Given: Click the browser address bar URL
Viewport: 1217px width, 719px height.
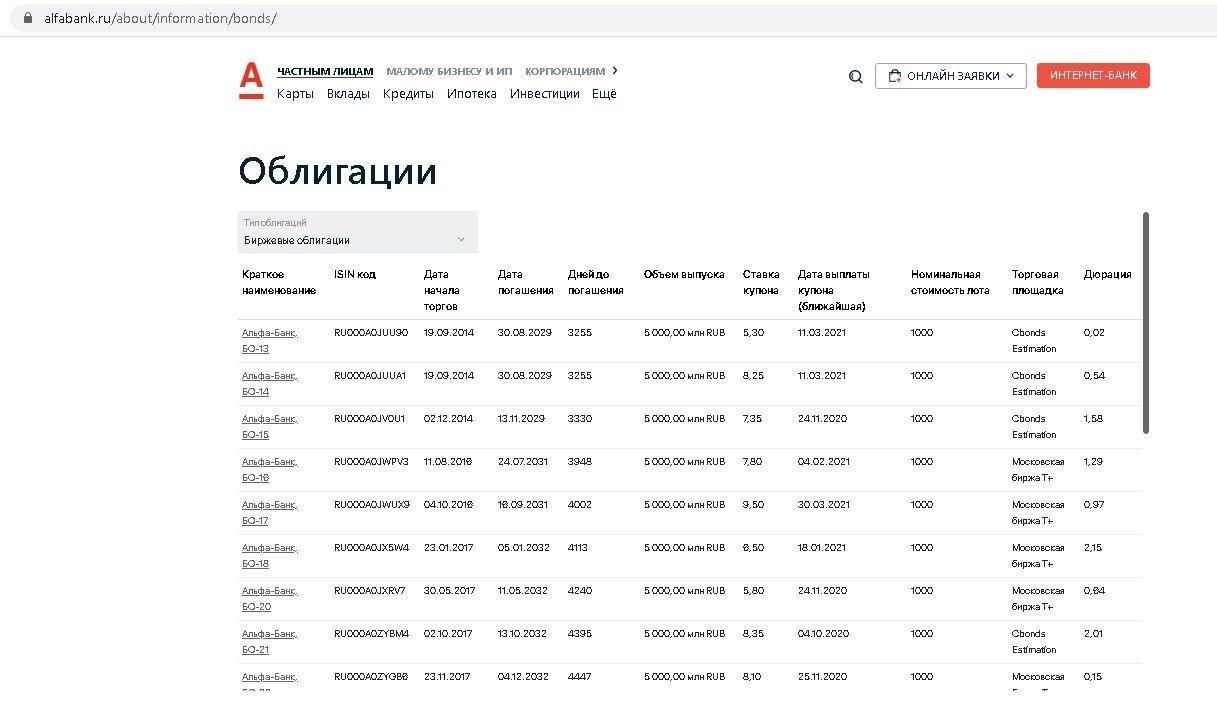Looking at the screenshot, I should [x=160, y=18].
